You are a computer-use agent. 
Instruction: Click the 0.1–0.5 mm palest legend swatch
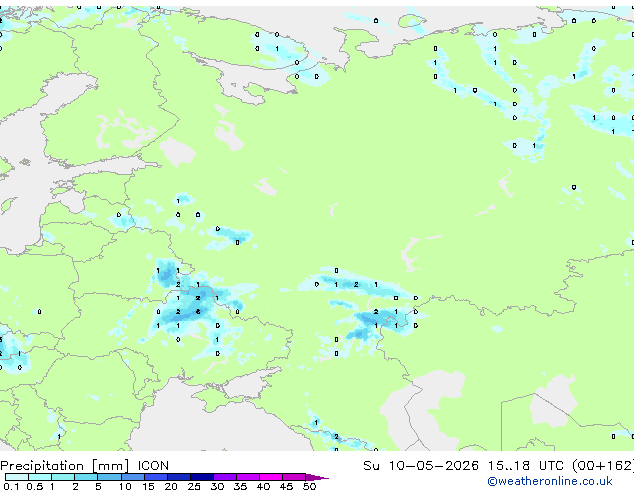point(17,477)
